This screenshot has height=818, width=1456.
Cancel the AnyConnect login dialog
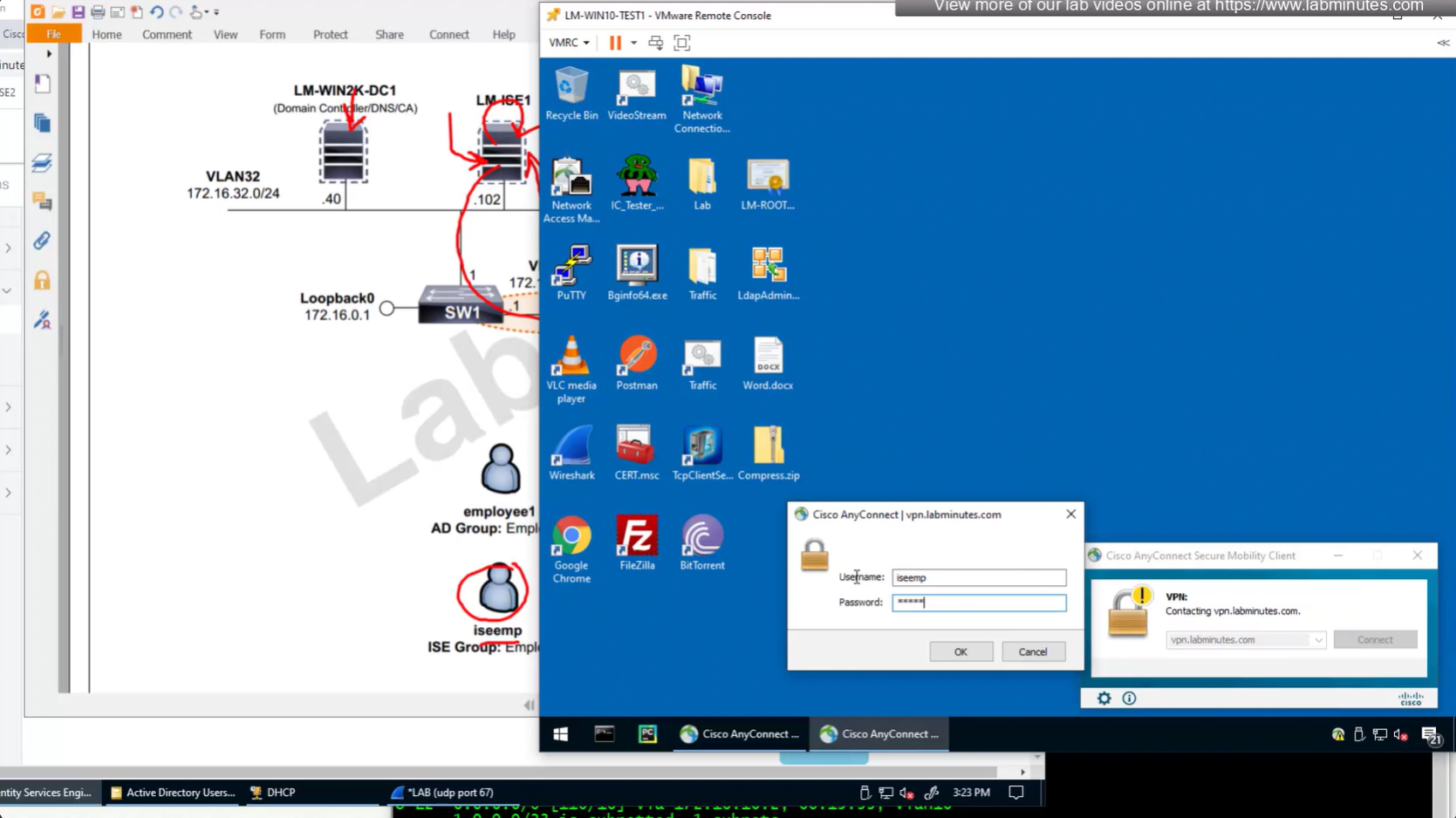coord(1033,651)
